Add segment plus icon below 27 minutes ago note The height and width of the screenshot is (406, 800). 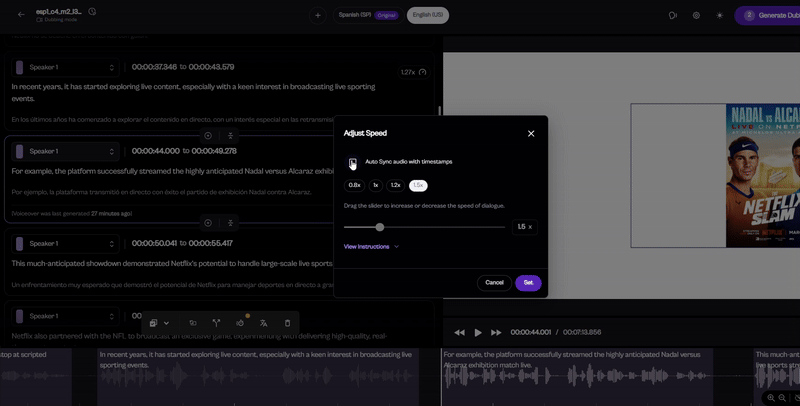coord(208,223)
